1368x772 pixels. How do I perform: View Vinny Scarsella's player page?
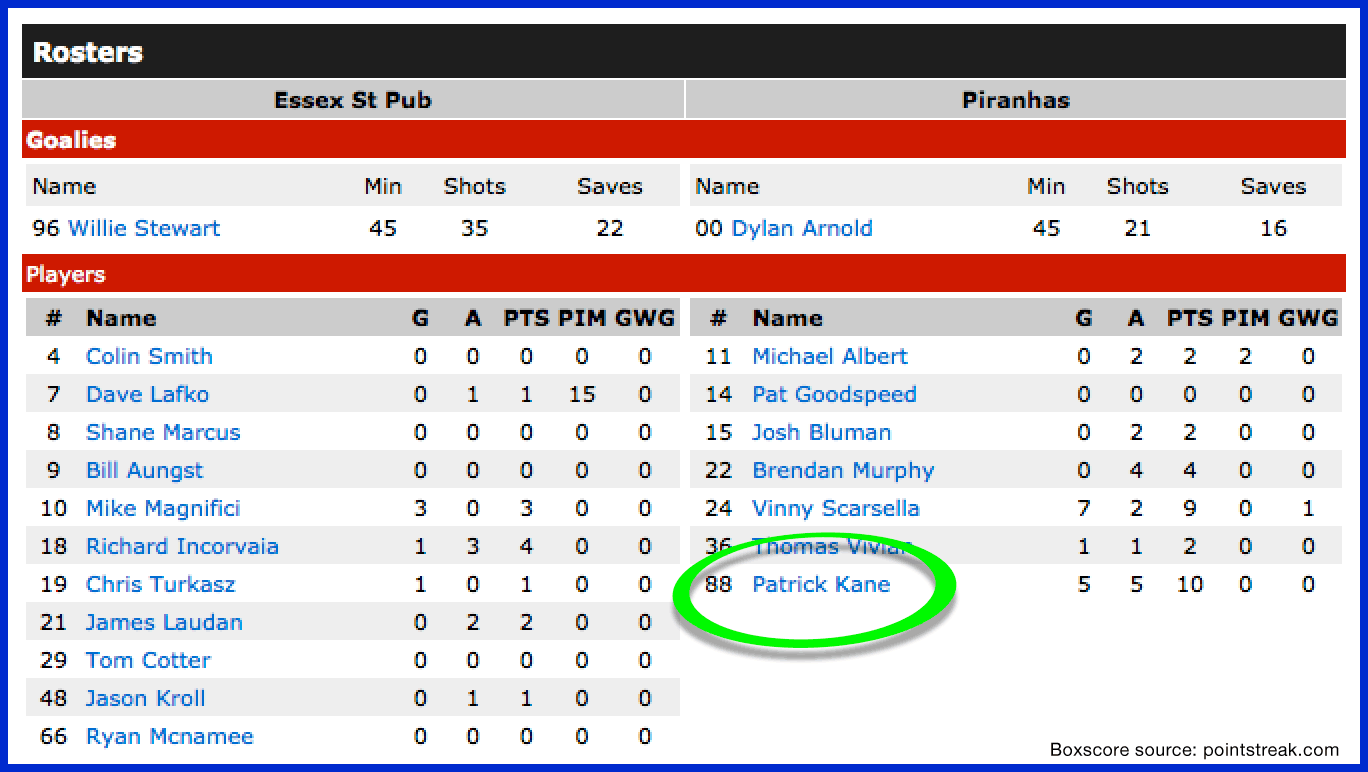(x=835, y=508)
